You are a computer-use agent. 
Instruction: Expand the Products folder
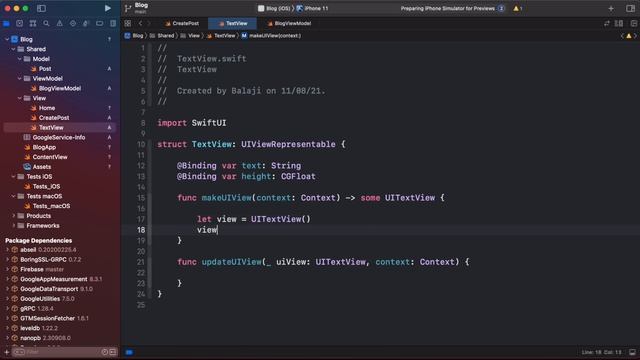click(13, 216)
